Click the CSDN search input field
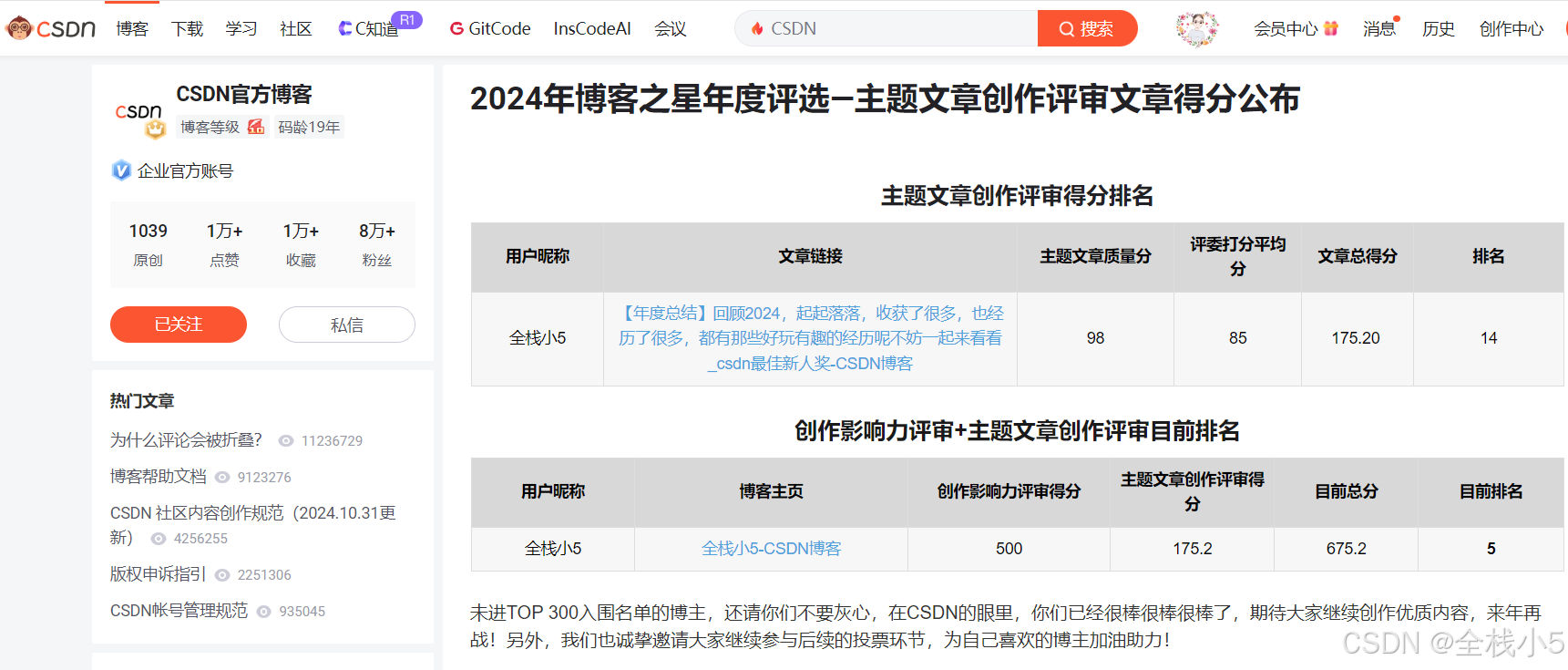Viewport: 1568px width, 670px height. (x=886, y=28)
